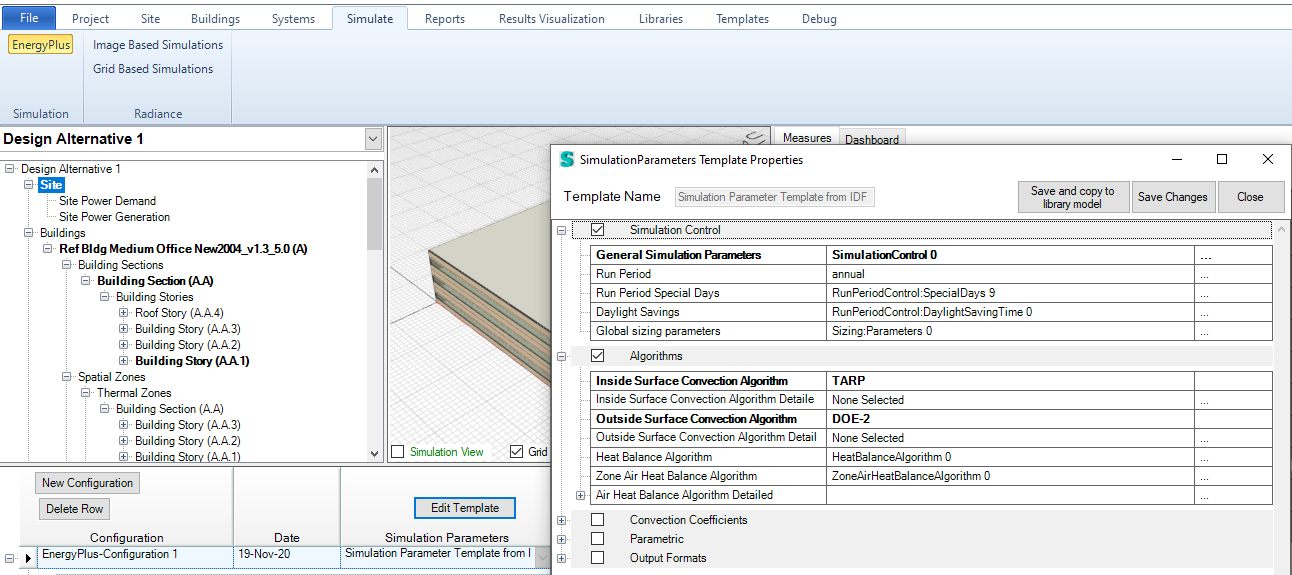Expand bold Building Story (A.A.1) under Building Stories

click(124, 361)
